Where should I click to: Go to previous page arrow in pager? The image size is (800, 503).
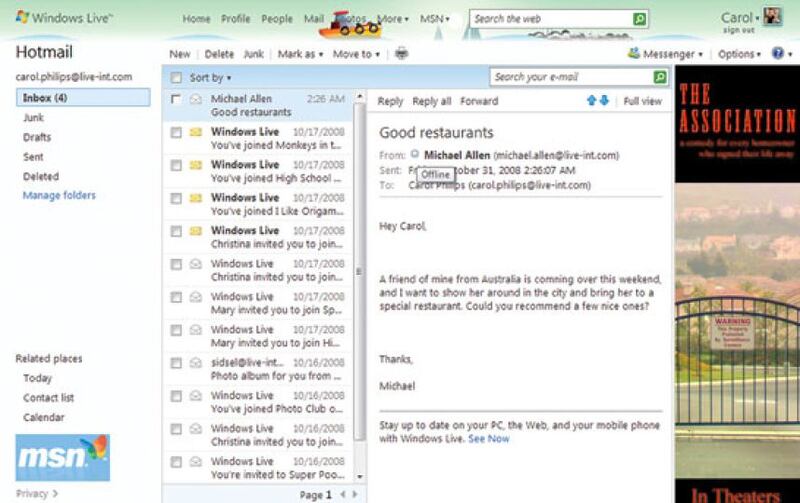point(343,494)
